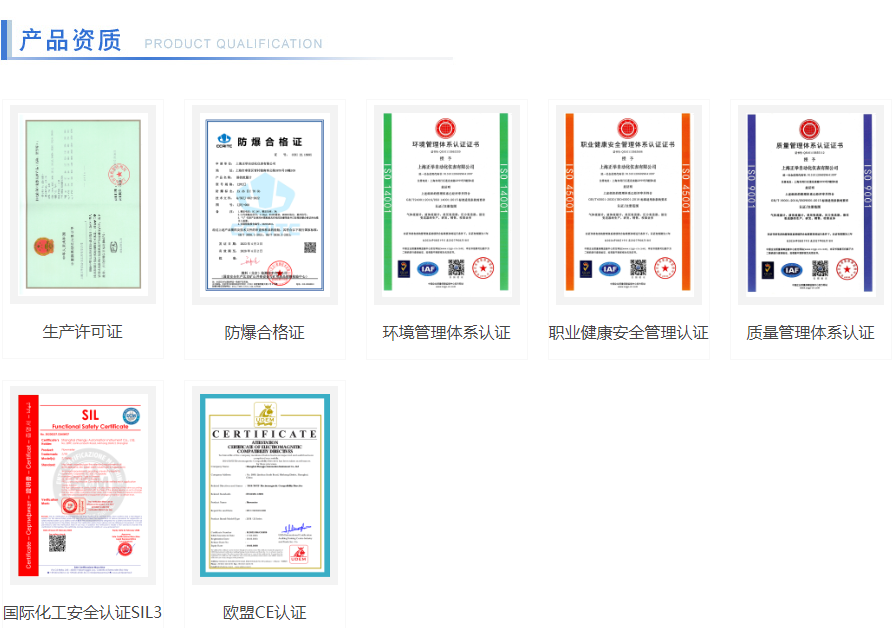The height and width of the screenshot is (628, 894).
Task: Open the SIL Functional Safety Certificate image
Action: (83, 485)
